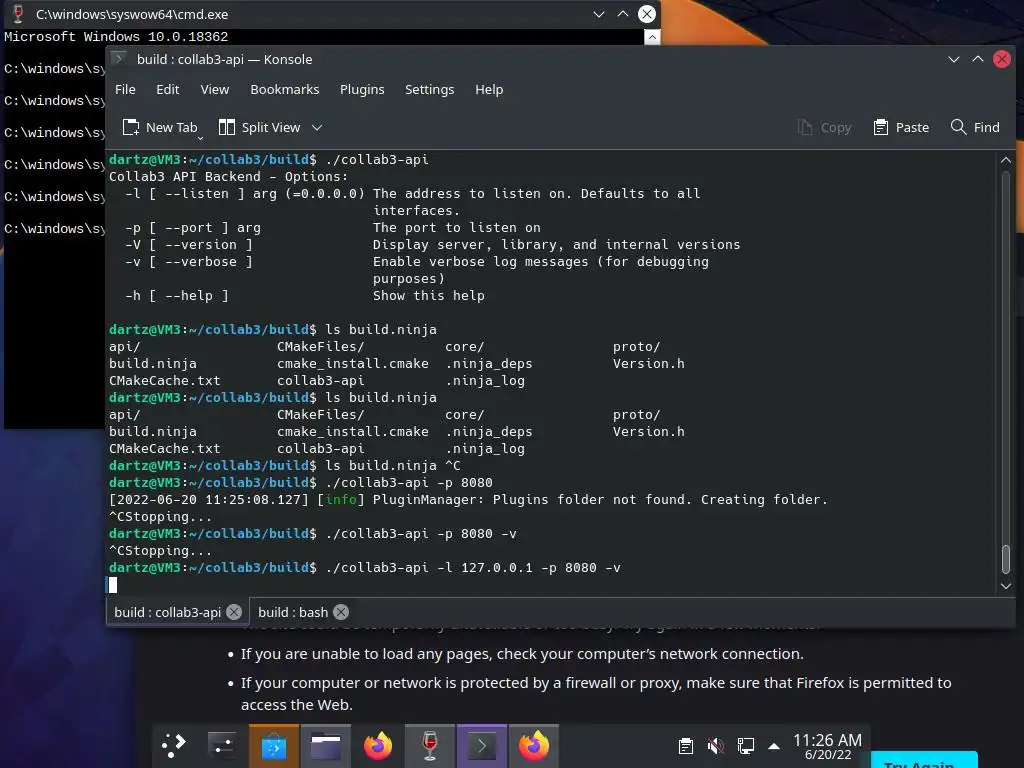Click the Konsole vertical scrollbar handle

coord(1006,559)
